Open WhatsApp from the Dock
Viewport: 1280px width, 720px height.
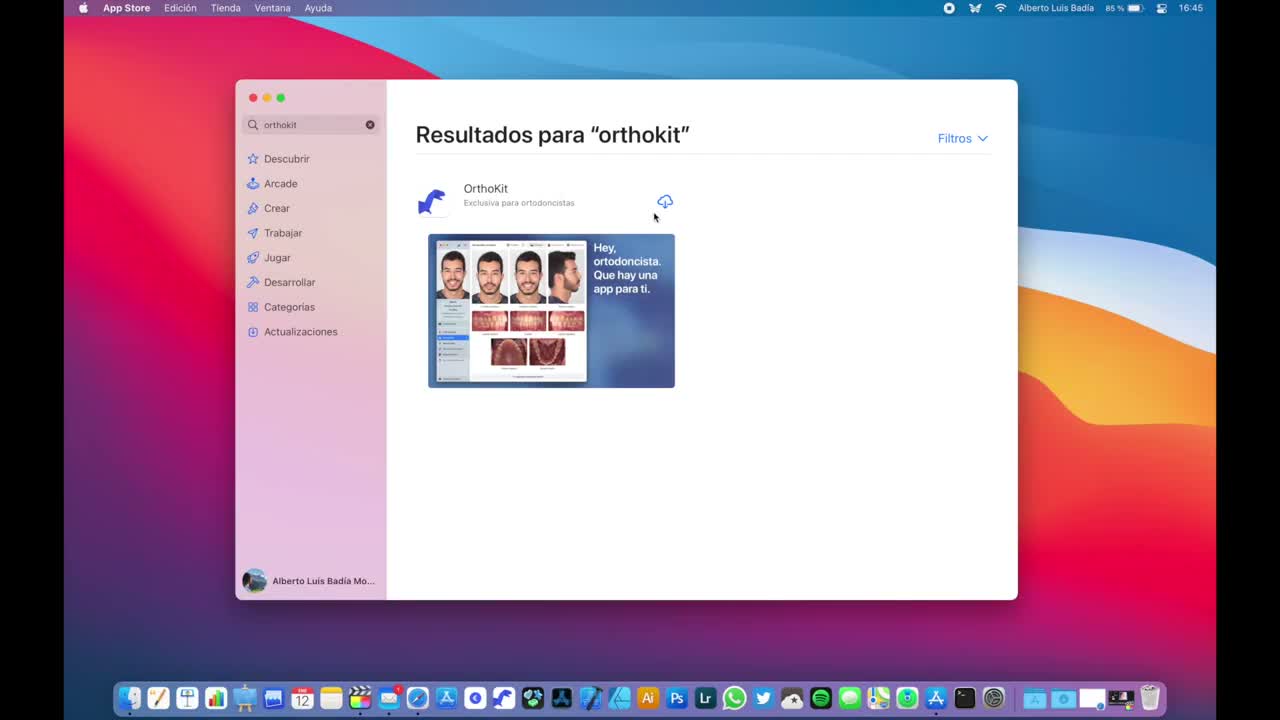735,698
